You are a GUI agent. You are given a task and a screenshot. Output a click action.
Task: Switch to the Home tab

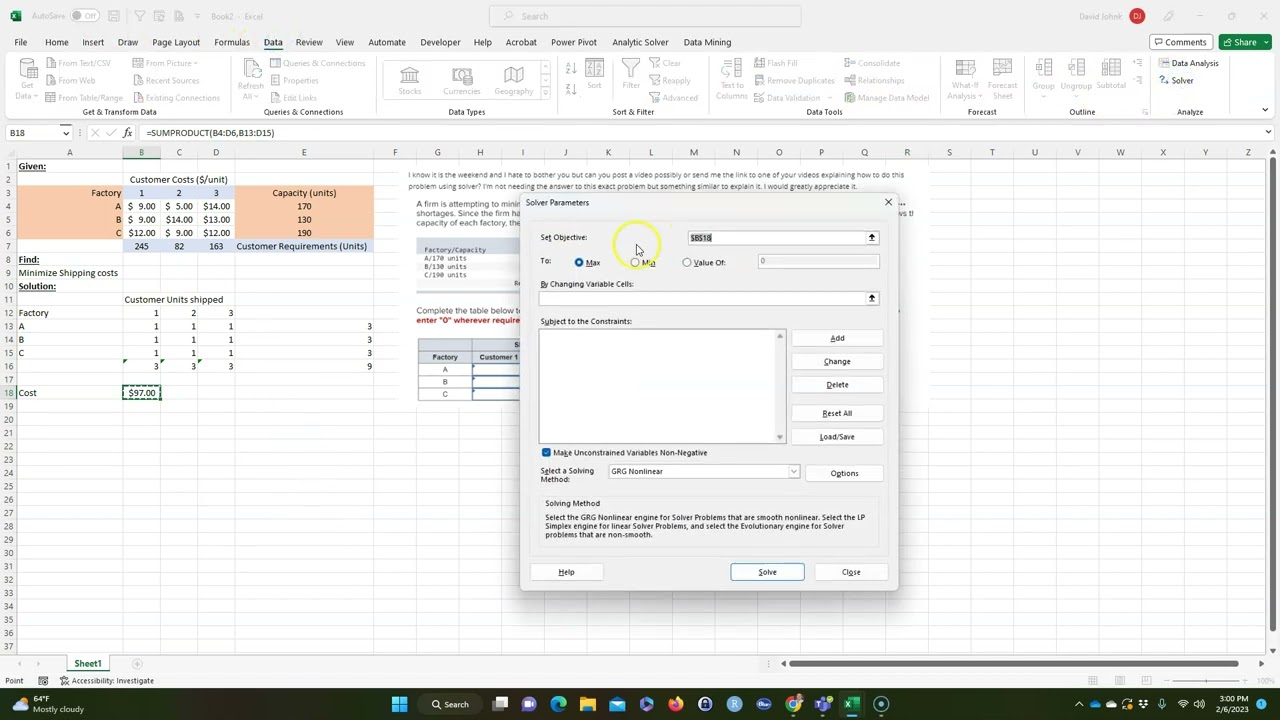(56, 42)
